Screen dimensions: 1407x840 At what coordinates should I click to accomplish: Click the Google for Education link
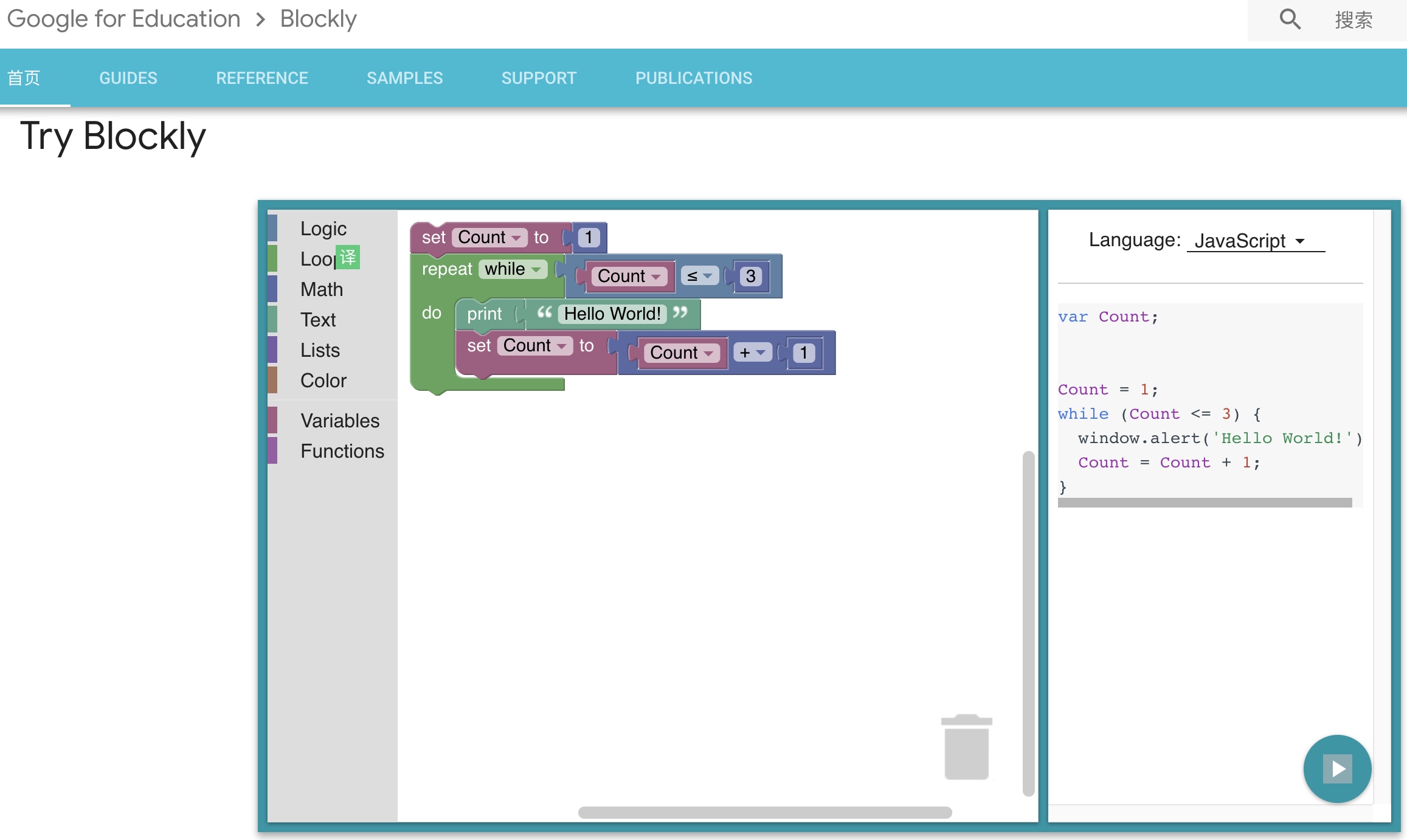124,19
